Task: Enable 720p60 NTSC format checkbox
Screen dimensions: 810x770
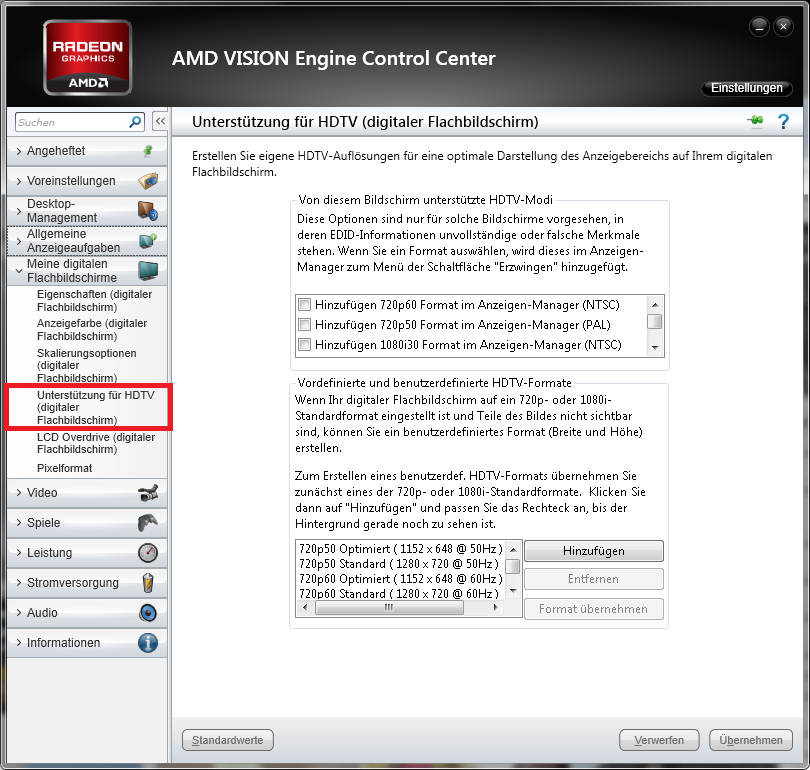Action: pyautogui.click(x=304, y=305)
